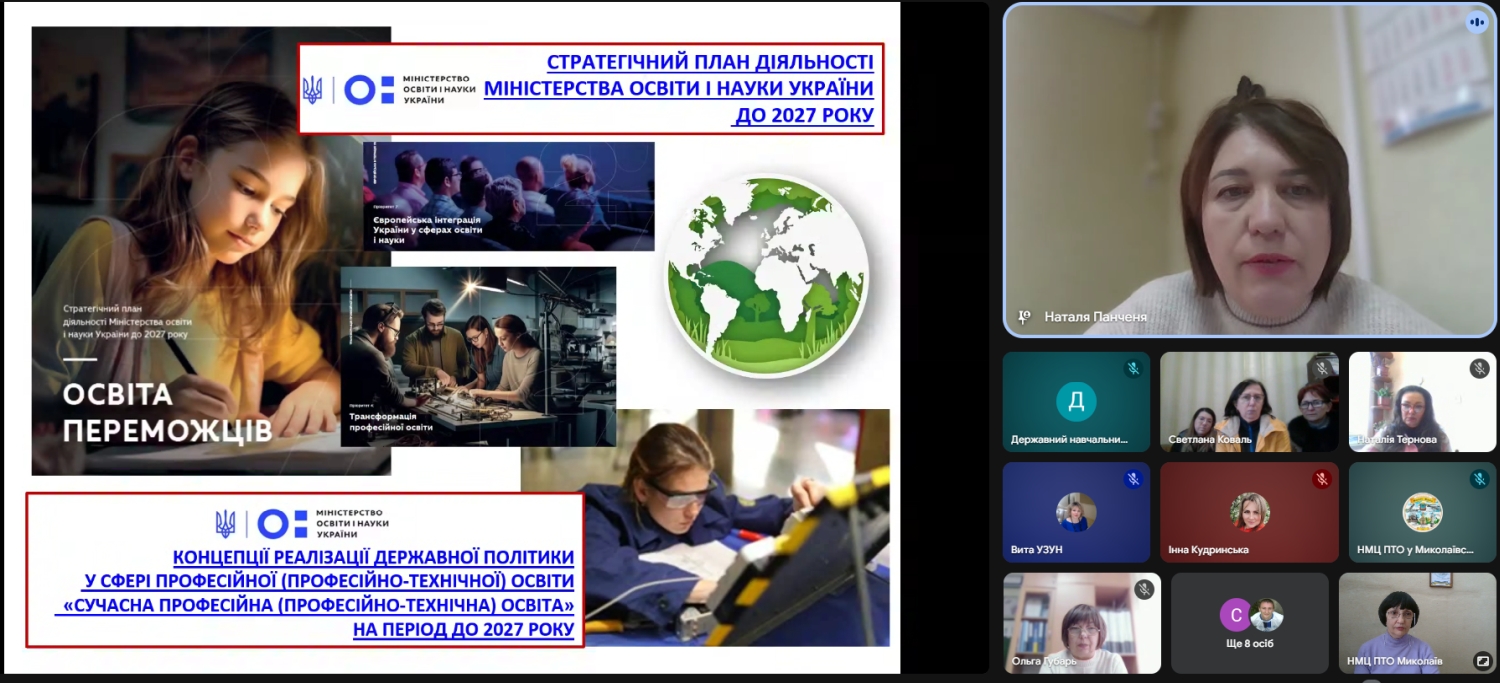Click red muted mic on Інна Кудринська tile
The image size is (1500, 683).
click(1322, 479)
